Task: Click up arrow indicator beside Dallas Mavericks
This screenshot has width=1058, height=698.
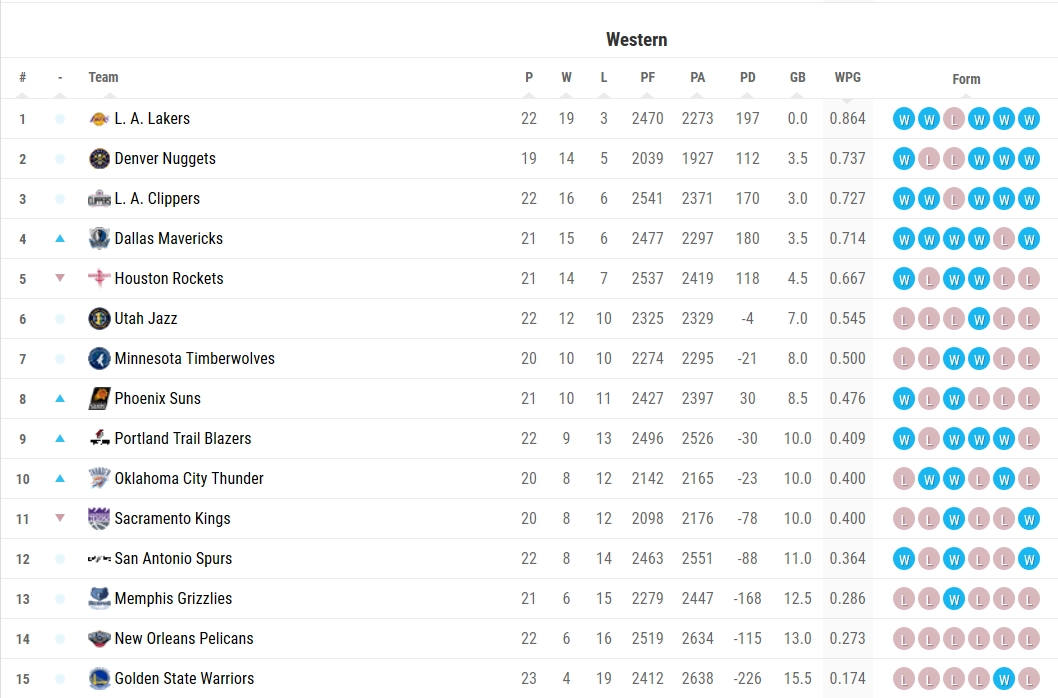Action: (x=60, y=238)
